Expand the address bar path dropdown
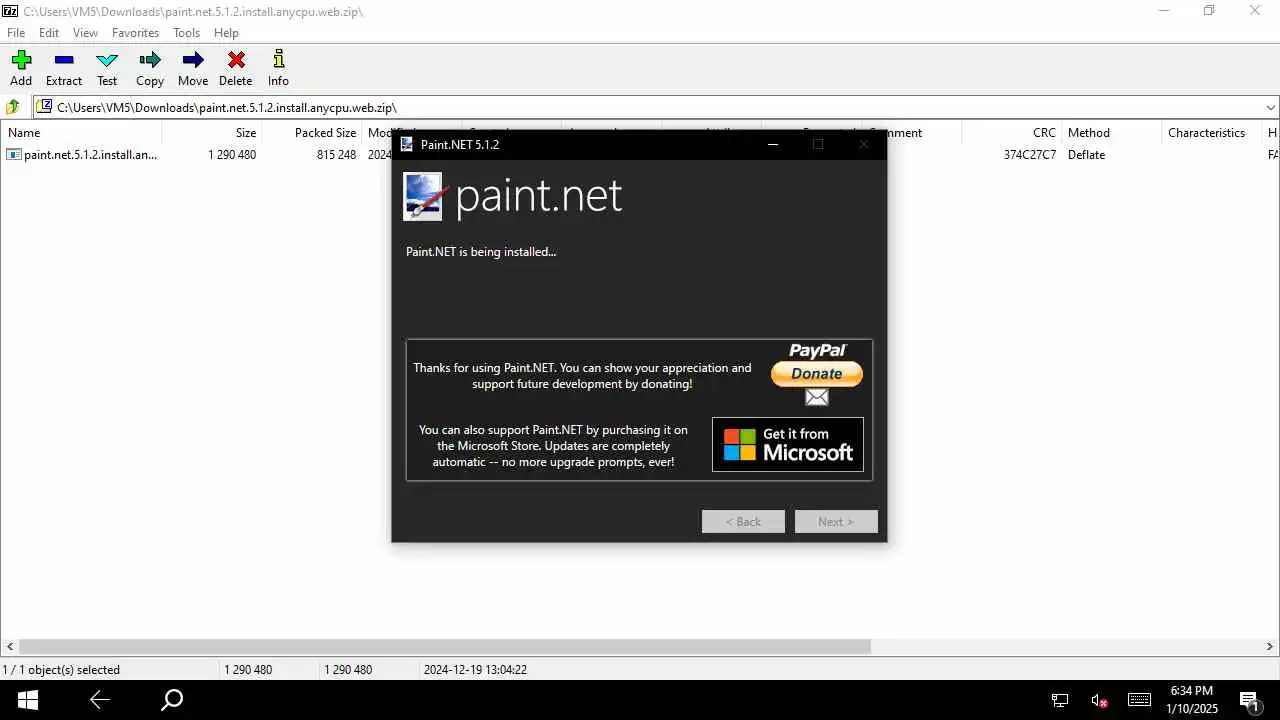 tap(1271, 108)
